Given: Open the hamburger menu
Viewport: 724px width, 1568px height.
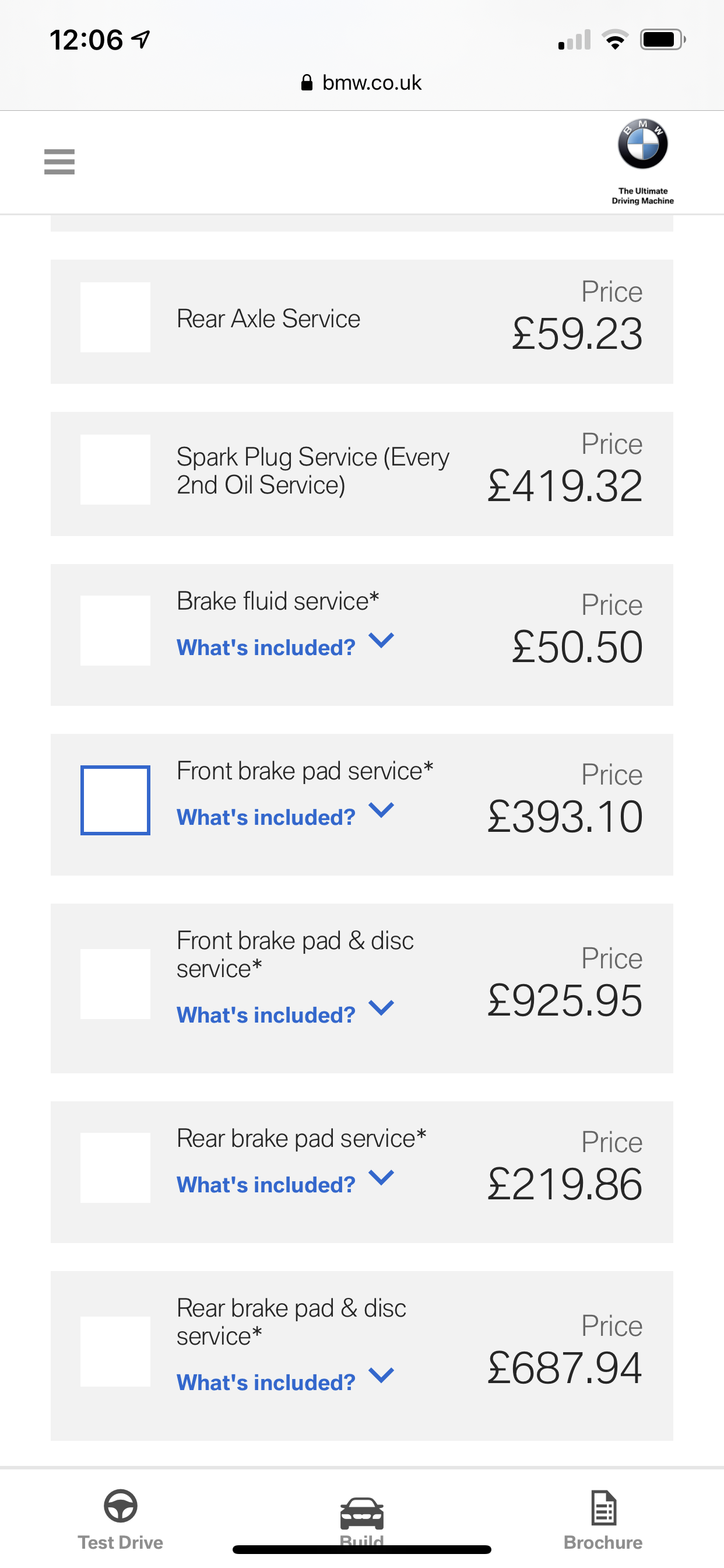Looking at the screenshot, I should (x=59, y=162).
